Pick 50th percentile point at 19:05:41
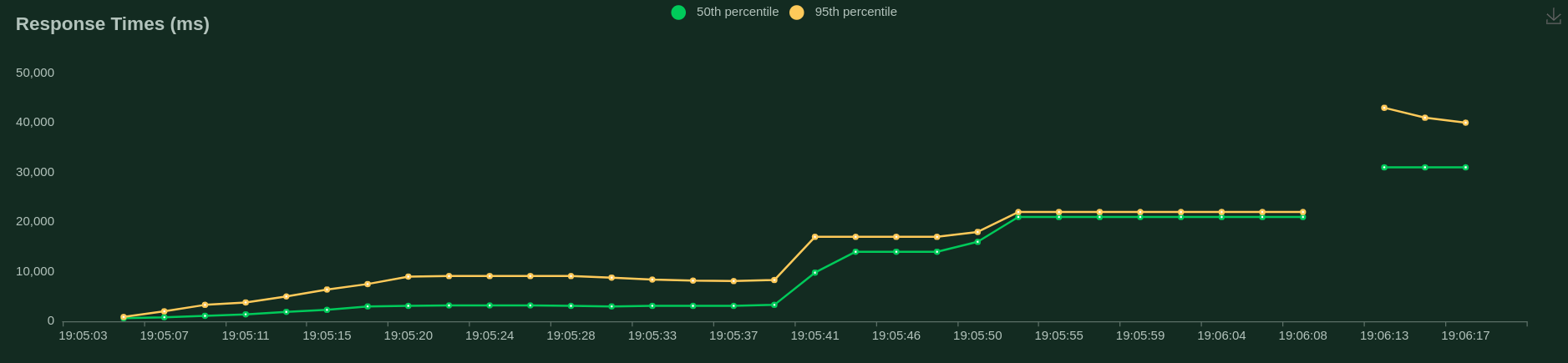This screenshot has height=363, width=1568. click(x=814, y=273)
